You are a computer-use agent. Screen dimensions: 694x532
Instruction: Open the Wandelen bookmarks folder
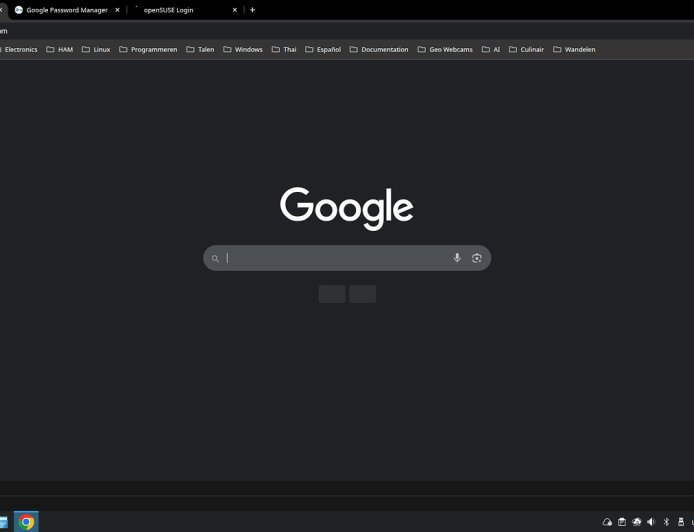click(x=574, y=49)
